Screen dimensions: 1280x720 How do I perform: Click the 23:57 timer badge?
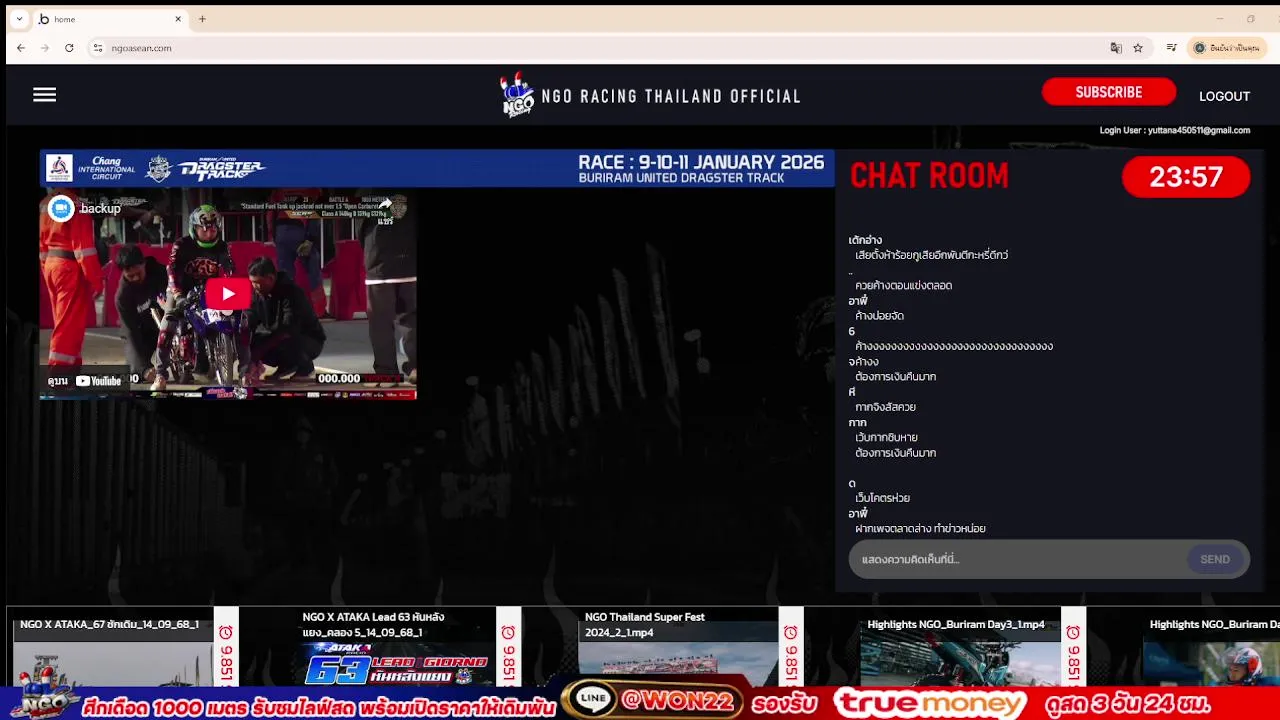[x=1186, y=177]
